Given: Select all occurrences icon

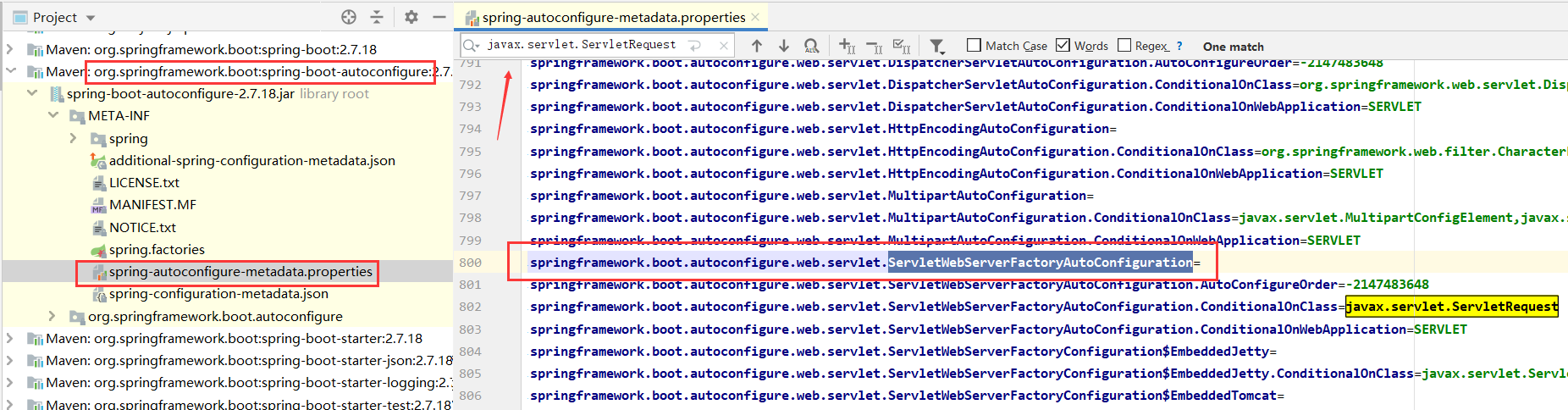Looking at the screenshot, I should coord(902,46).
